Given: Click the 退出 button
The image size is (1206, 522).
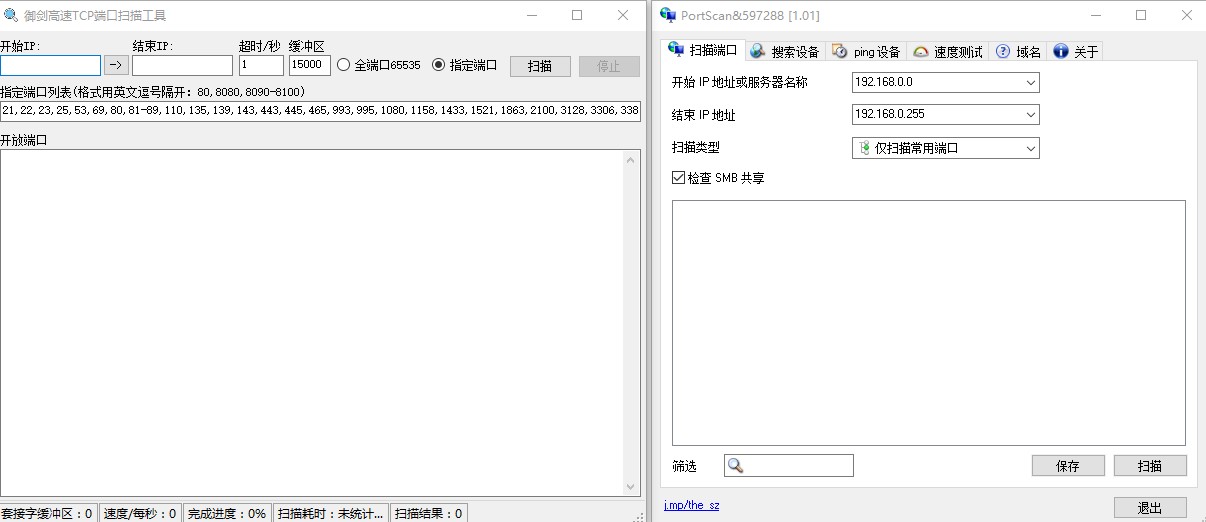Looking at the screenshot, I should click(1150, 507).
